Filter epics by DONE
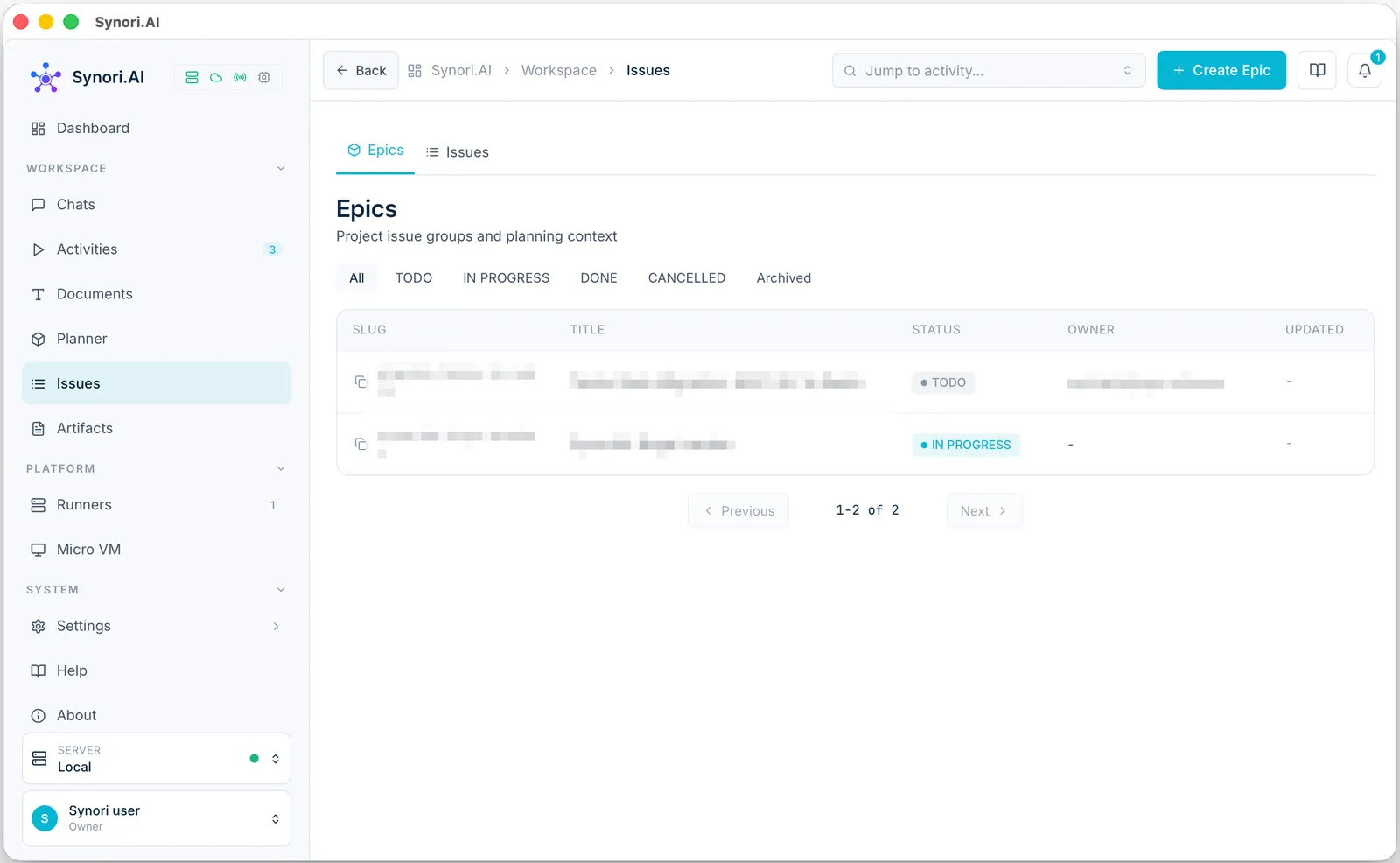The height and width of the screenshot is (863, 1400). [598, 278]
